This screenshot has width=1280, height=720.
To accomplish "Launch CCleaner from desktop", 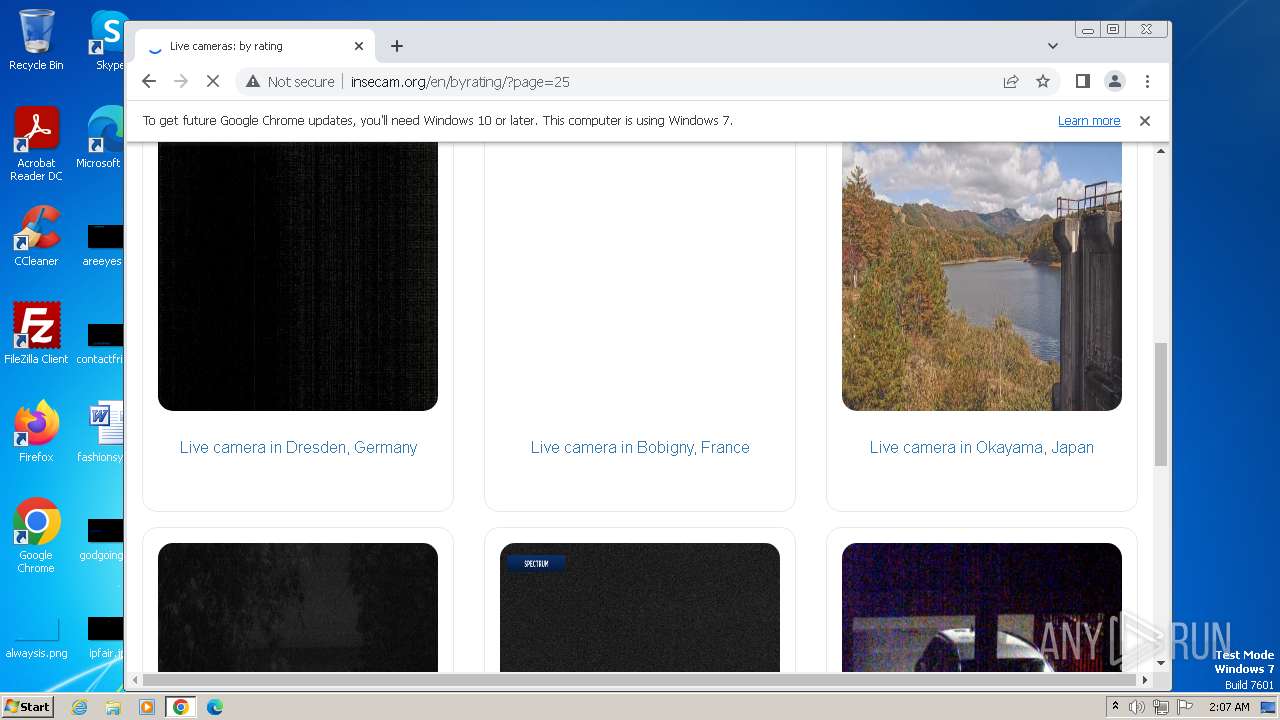I will [x=36, y=236].
